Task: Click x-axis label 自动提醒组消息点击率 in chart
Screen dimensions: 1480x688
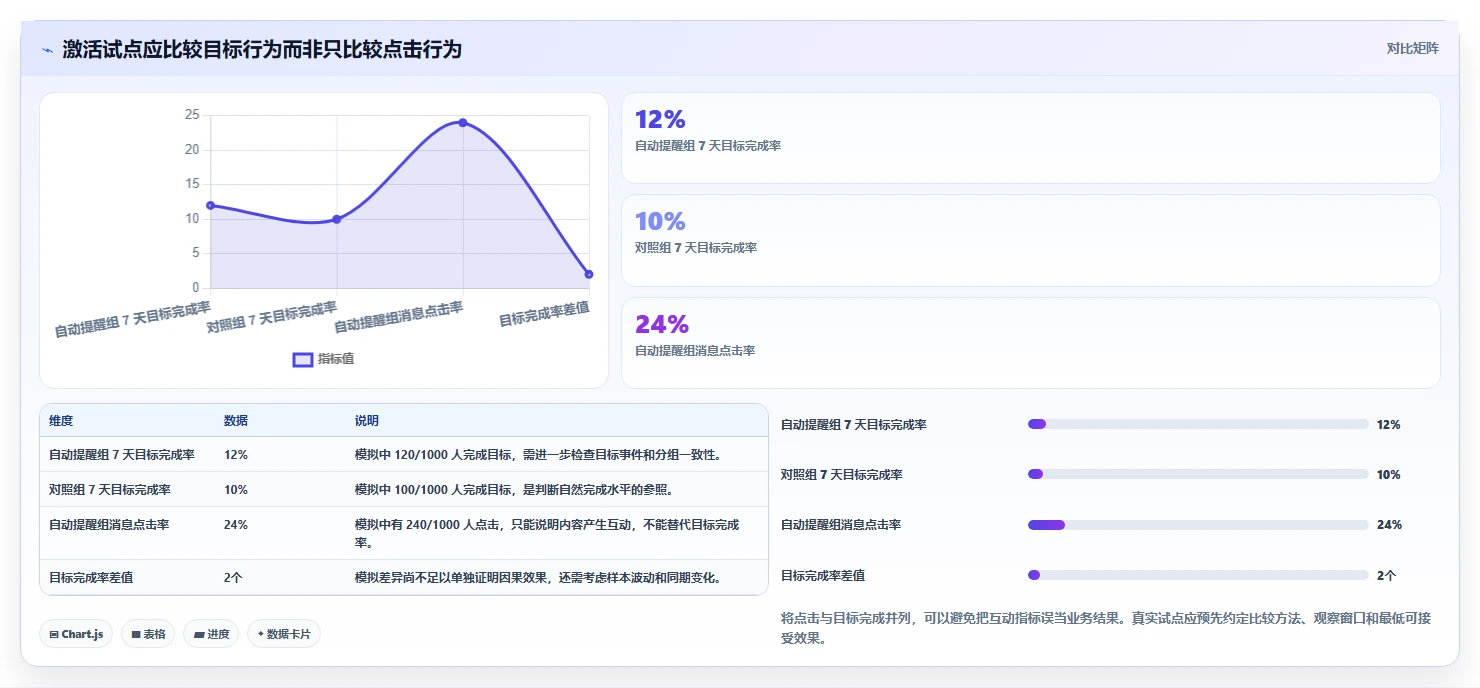Action: coord(398,317)
